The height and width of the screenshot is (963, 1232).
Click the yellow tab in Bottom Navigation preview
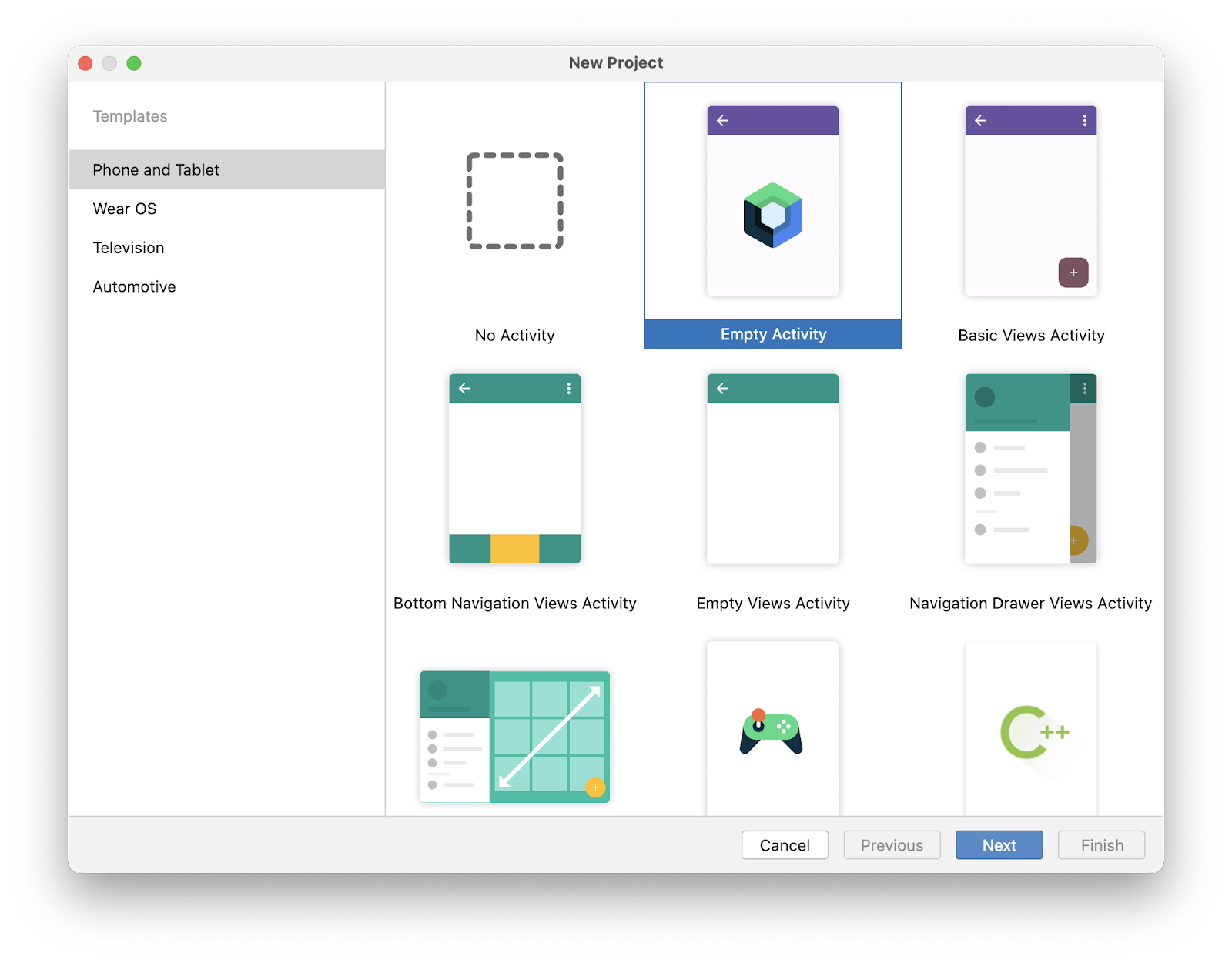514,547
